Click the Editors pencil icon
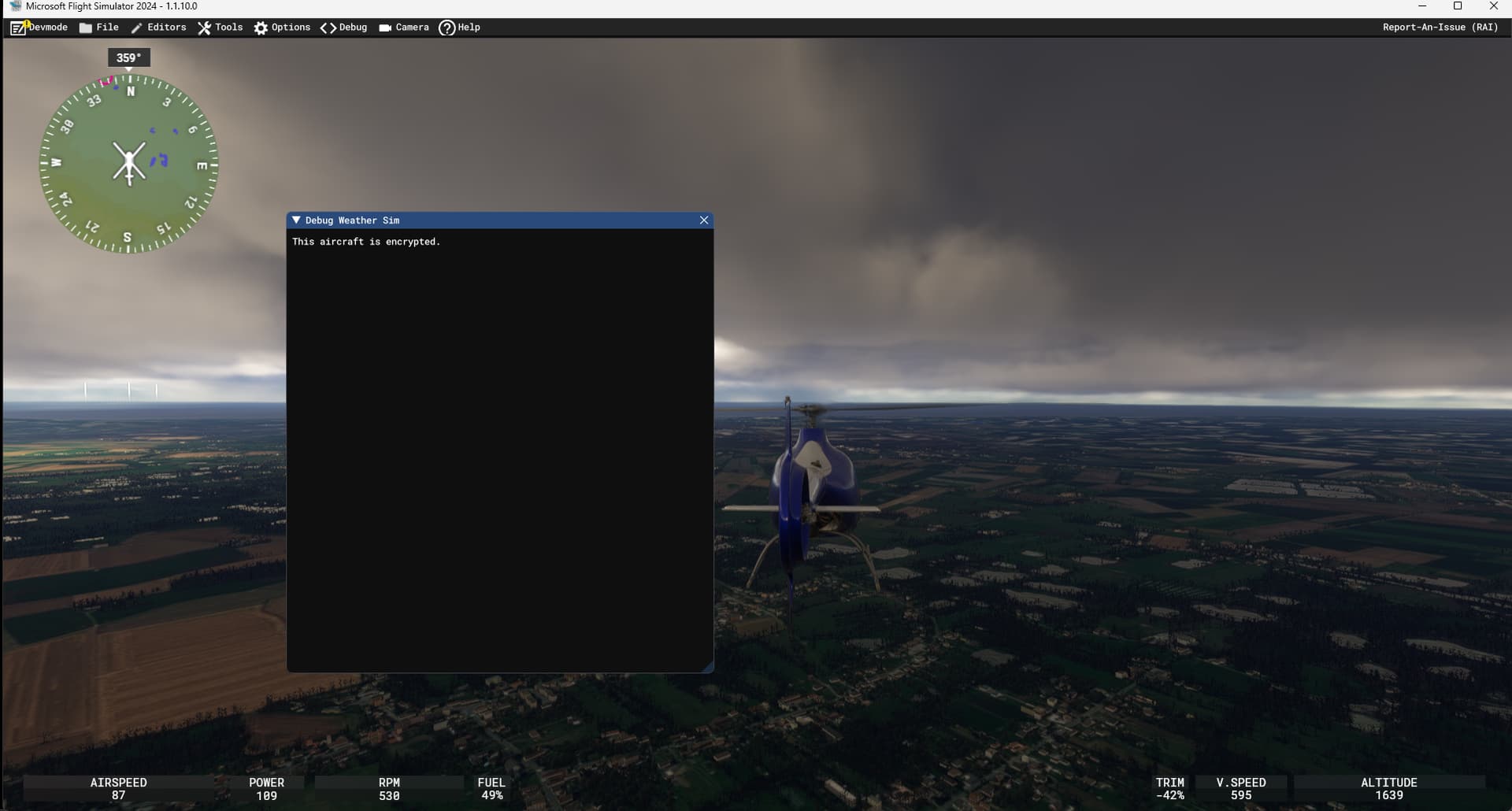Screen dimensions: 1512x811 pyautogui.click(x=136, y=28)
